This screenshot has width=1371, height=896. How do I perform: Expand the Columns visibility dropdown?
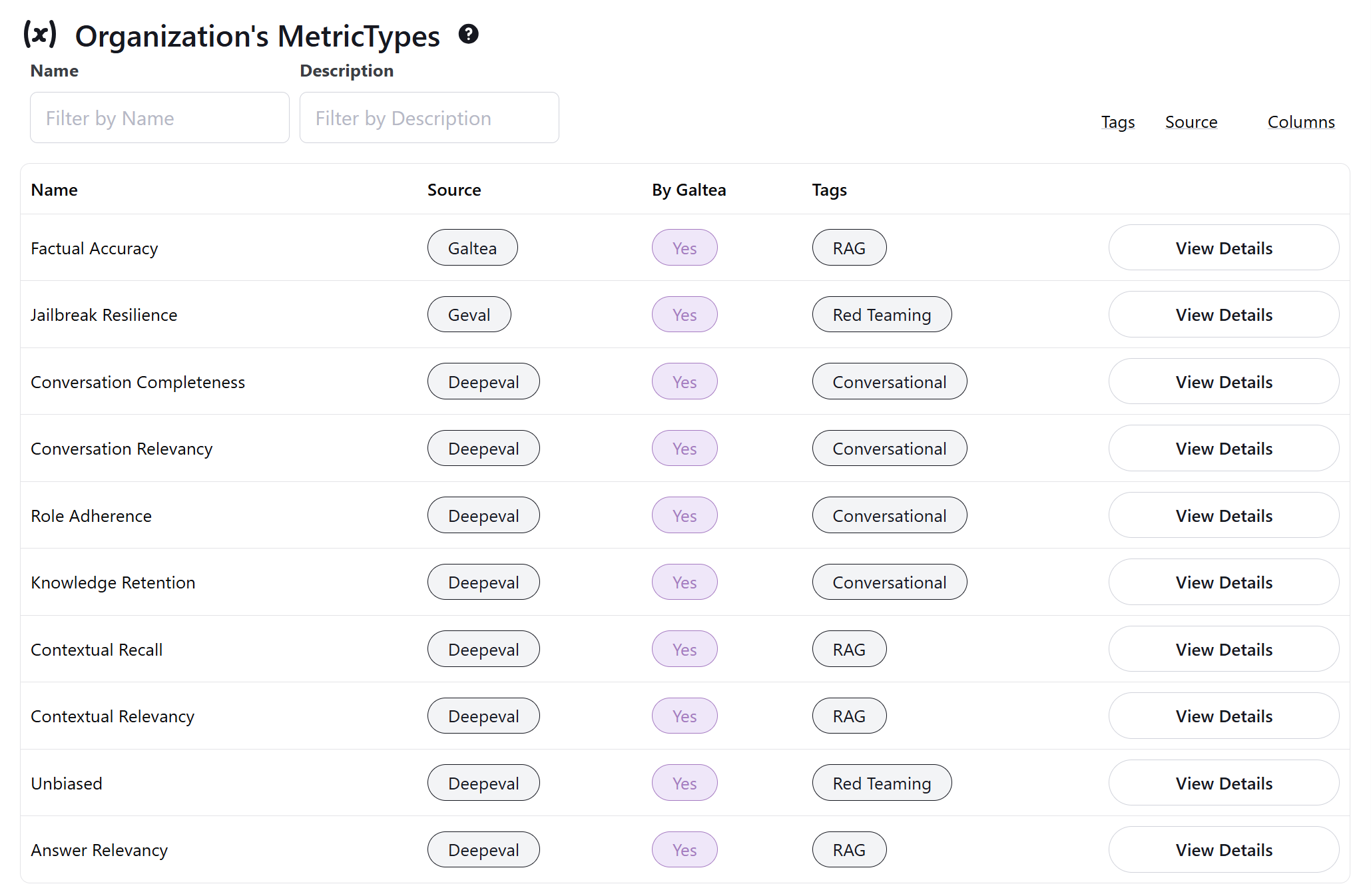(x=1300, y=122)
